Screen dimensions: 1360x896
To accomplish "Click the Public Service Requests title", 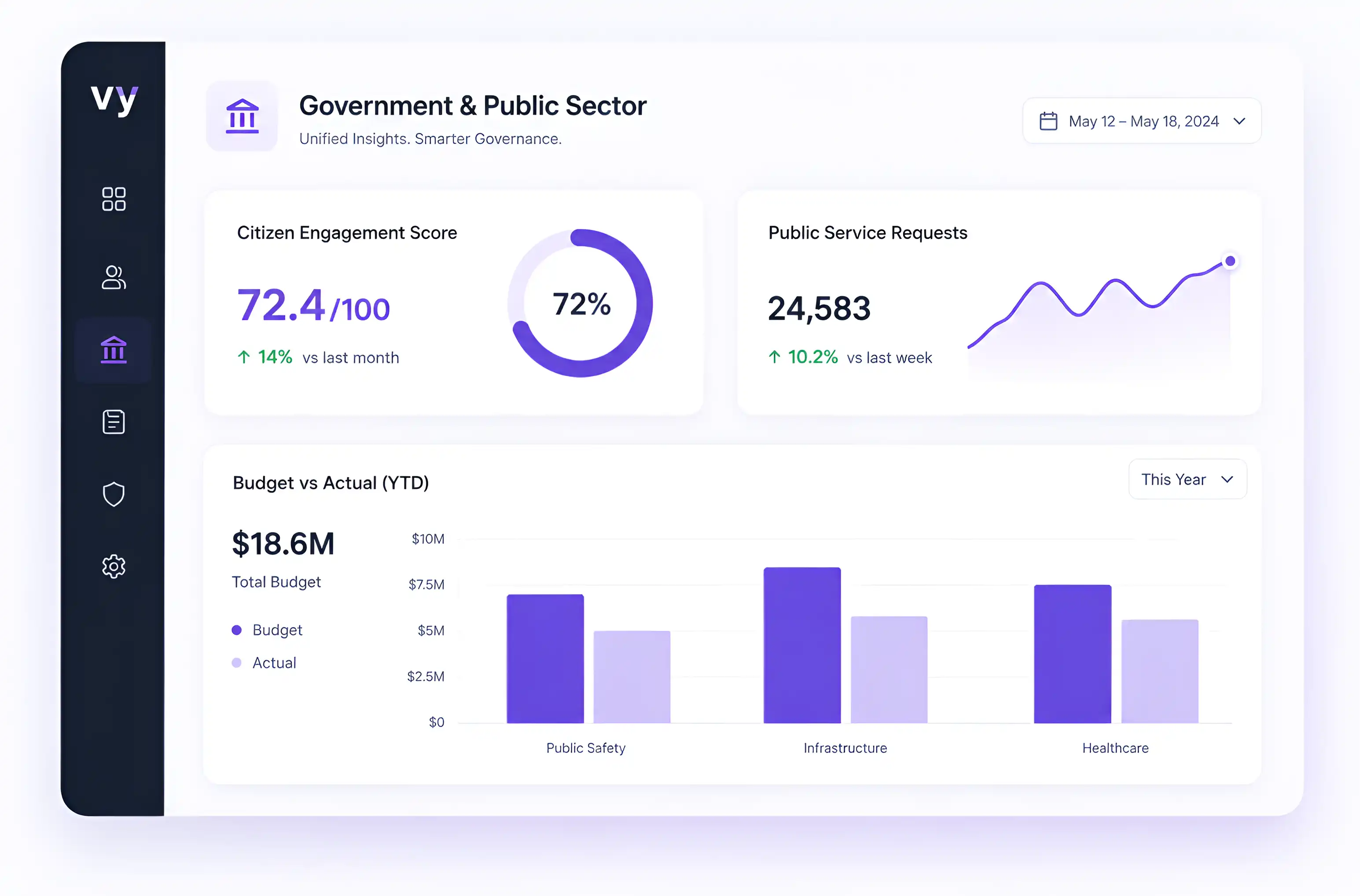I will click(x=867, y=233).
